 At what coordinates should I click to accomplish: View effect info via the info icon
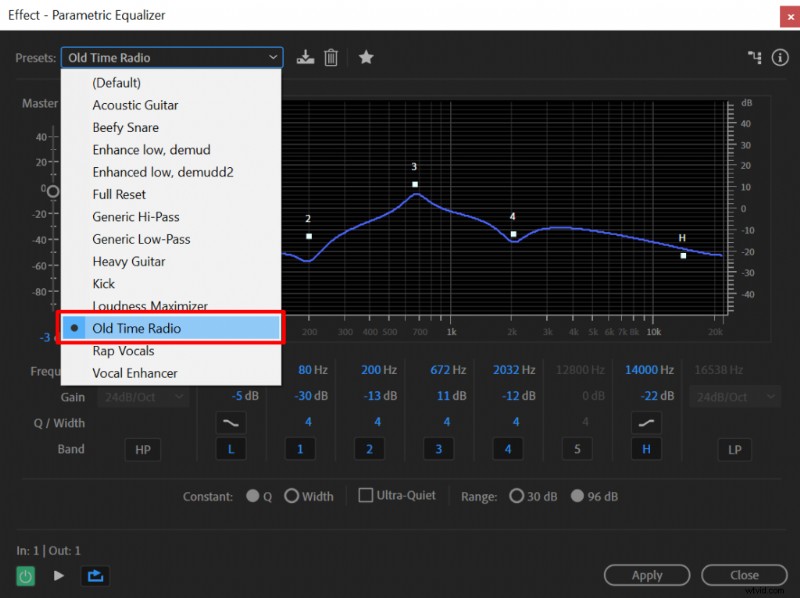tap(780, 57)
